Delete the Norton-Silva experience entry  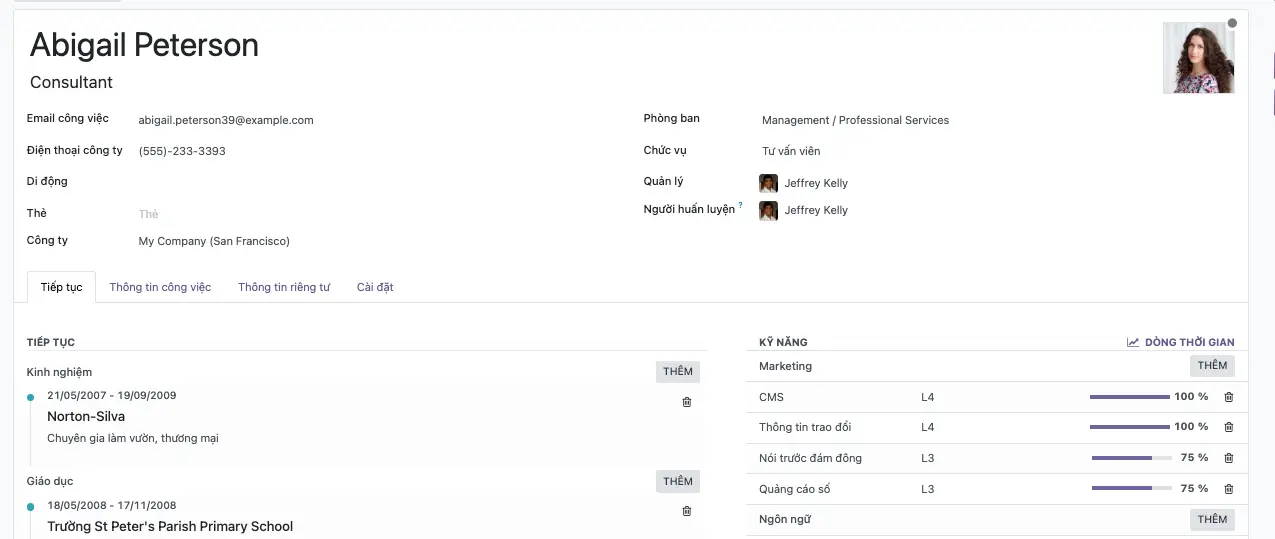coord(686,402)
